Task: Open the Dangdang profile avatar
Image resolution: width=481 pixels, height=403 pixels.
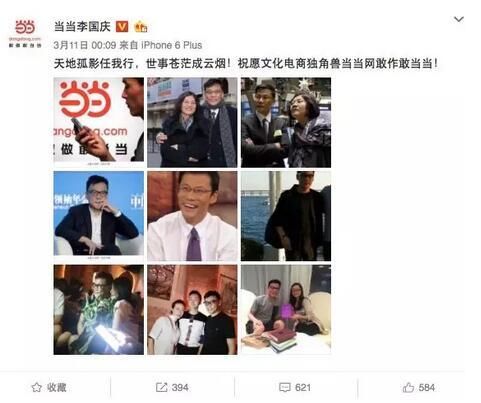Action: tap(25, 33)
